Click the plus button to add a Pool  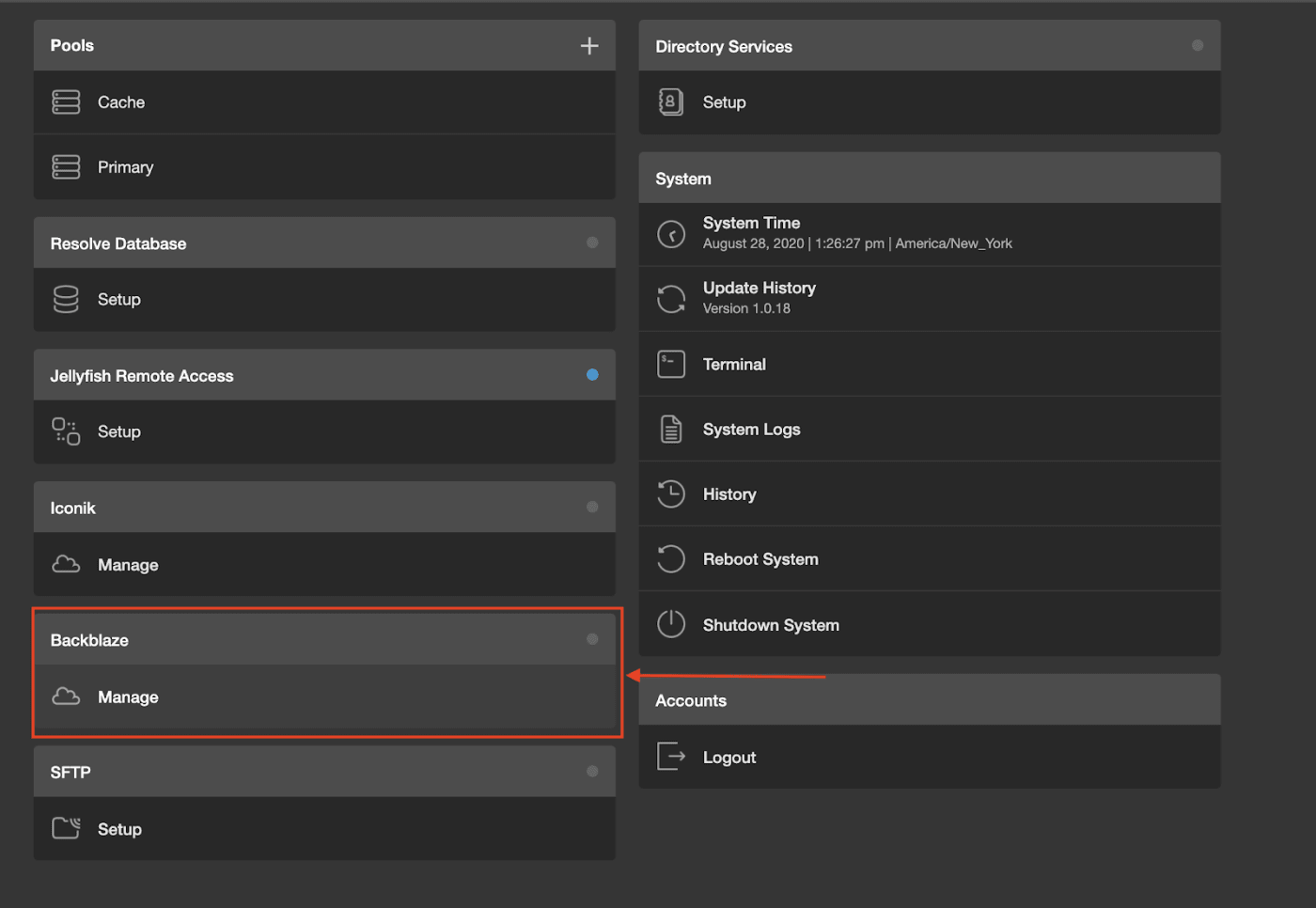tap(589, 44)
